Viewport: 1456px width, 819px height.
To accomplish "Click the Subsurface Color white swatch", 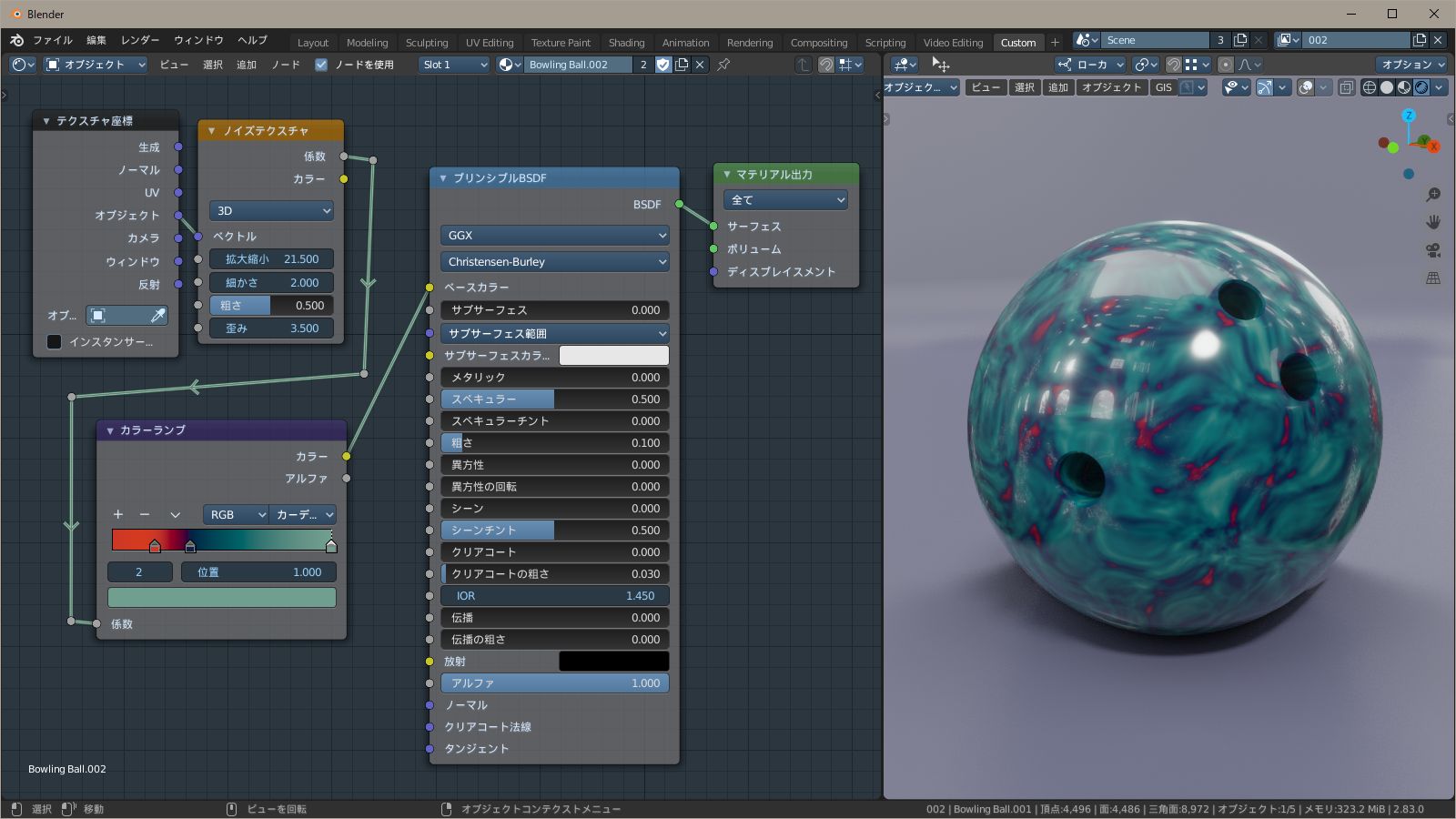I will 613,355.
